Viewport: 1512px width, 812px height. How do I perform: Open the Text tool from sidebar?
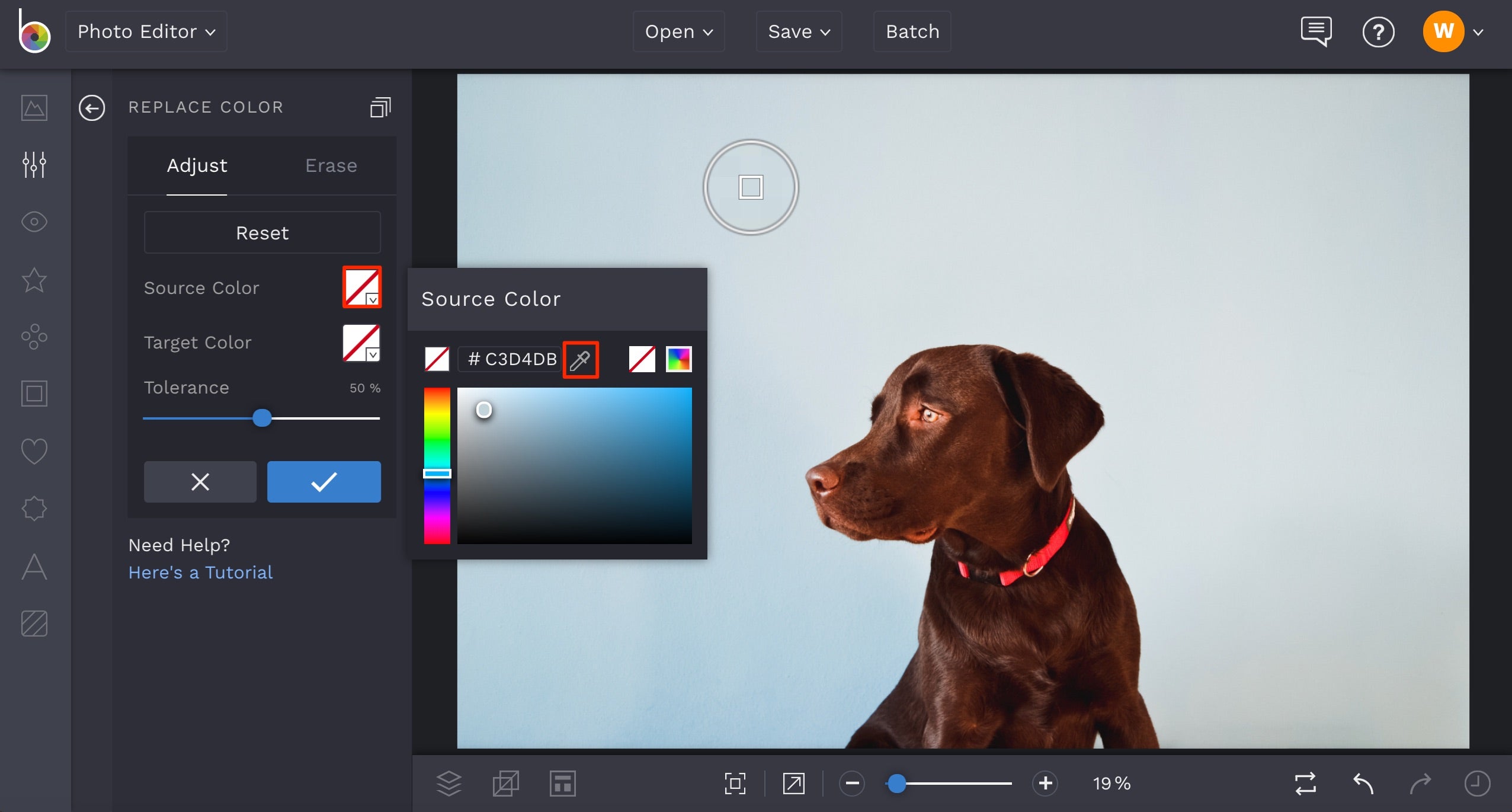[33, 566]
